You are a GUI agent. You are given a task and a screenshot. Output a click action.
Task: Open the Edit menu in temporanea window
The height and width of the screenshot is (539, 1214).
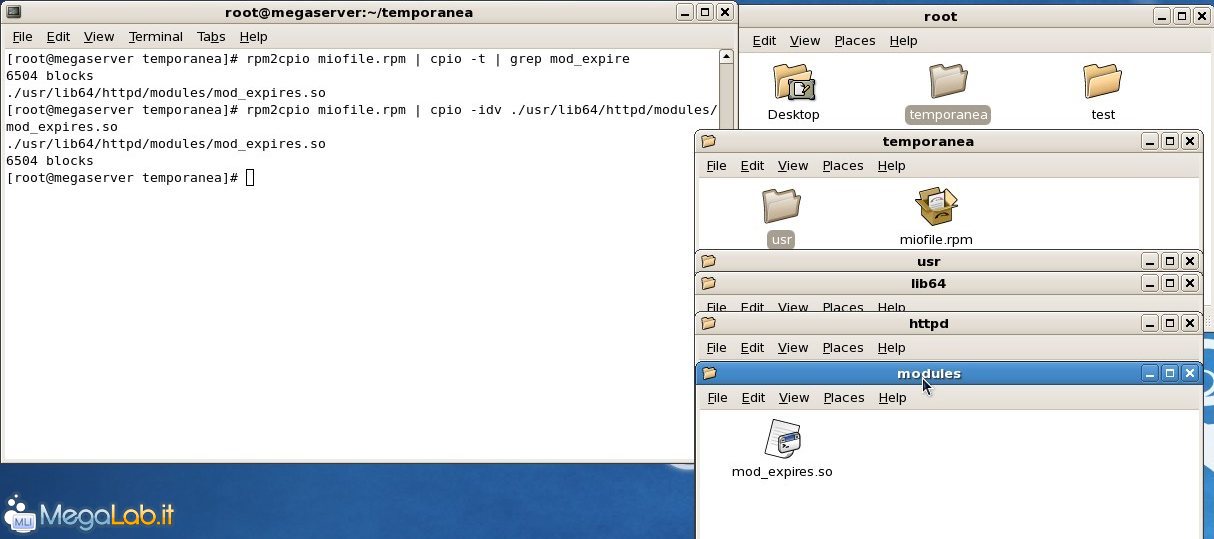pyautogui.click(x=752, y=166)
